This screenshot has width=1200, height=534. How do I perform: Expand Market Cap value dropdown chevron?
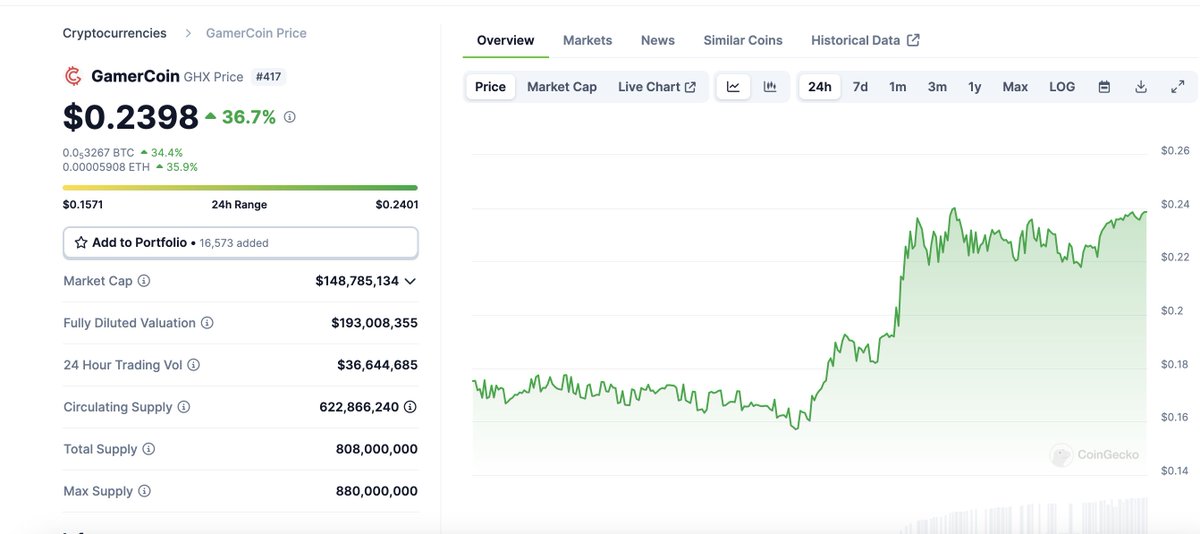pos(410,281)
